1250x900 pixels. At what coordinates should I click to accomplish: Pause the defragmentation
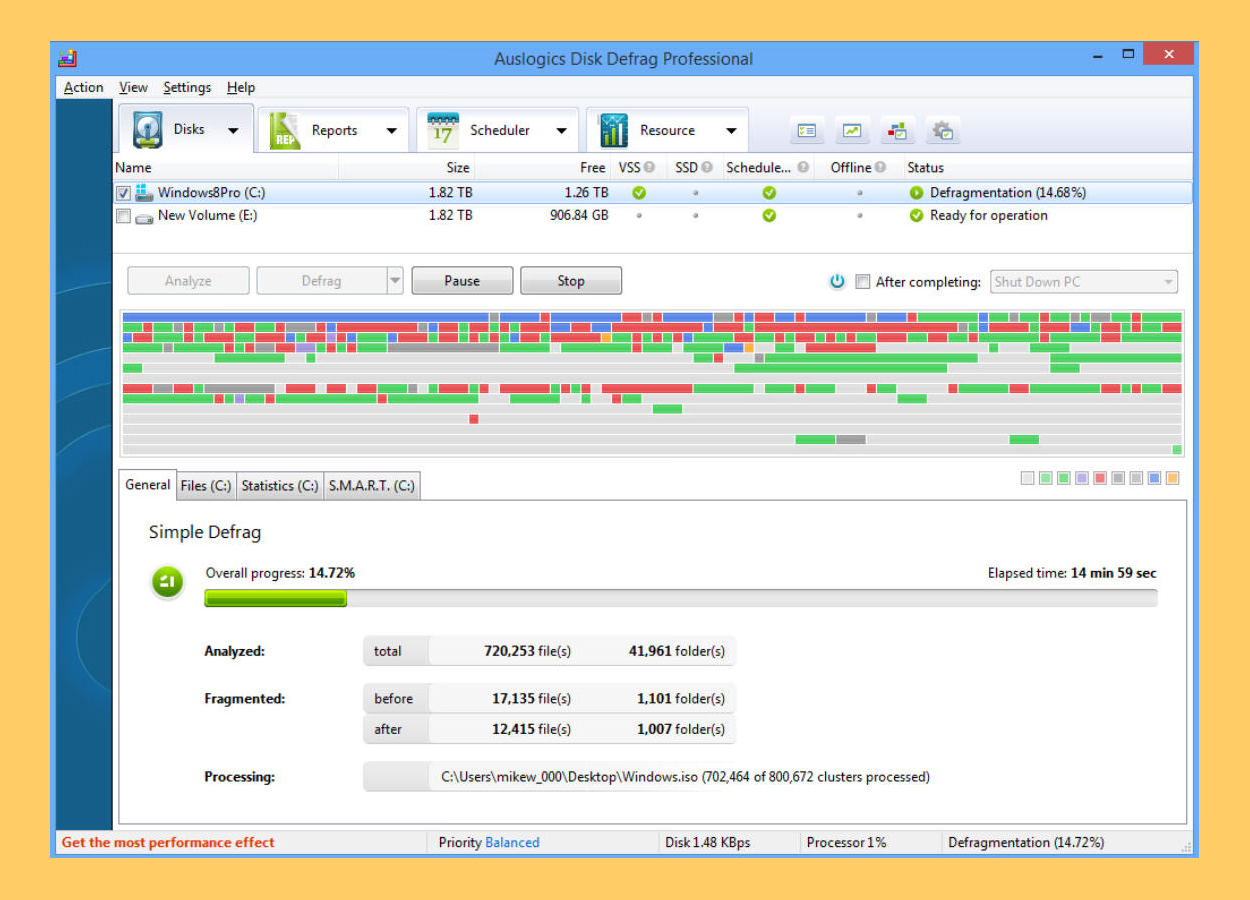point(462,281)
